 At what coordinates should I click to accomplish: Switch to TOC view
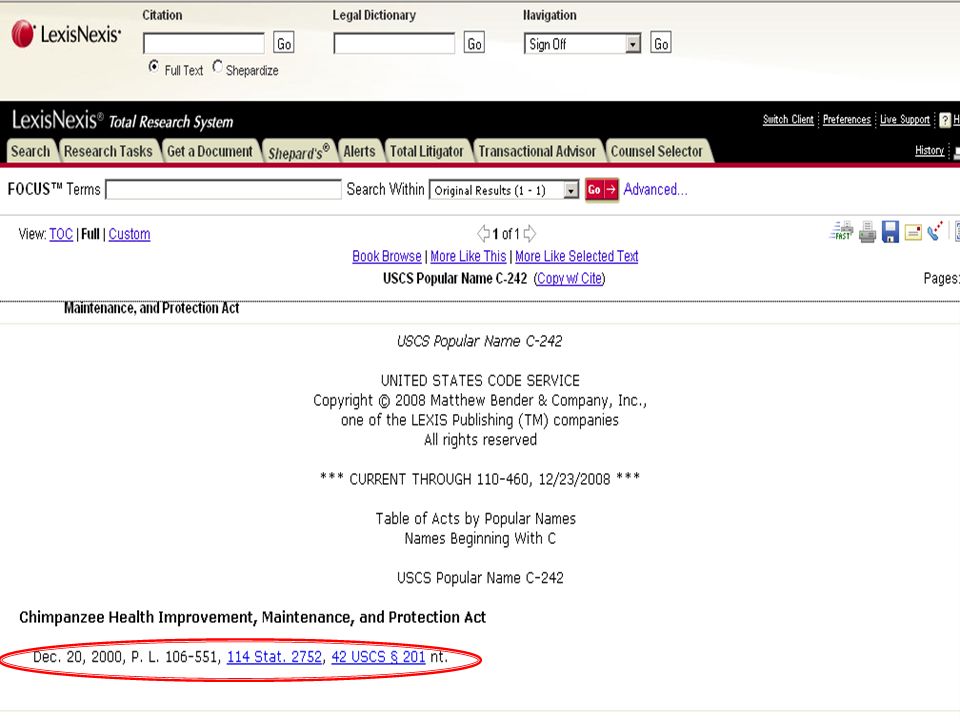click(61, 234)
